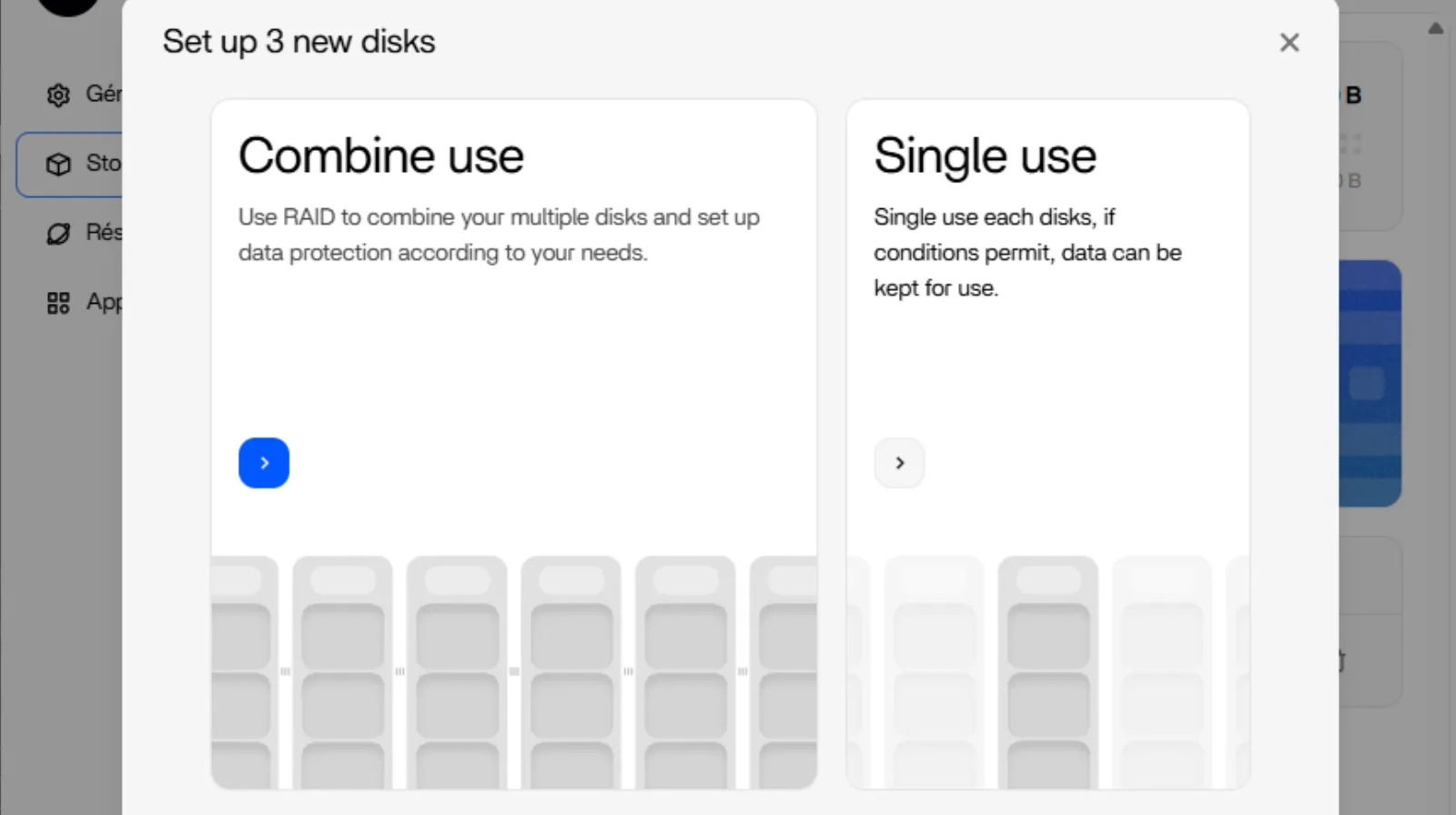Viewport: 1456px width, 815px height.
Task: Click the scrollbar up arrow at top right
Action: pyautogui.click(x=1435, y=28)
